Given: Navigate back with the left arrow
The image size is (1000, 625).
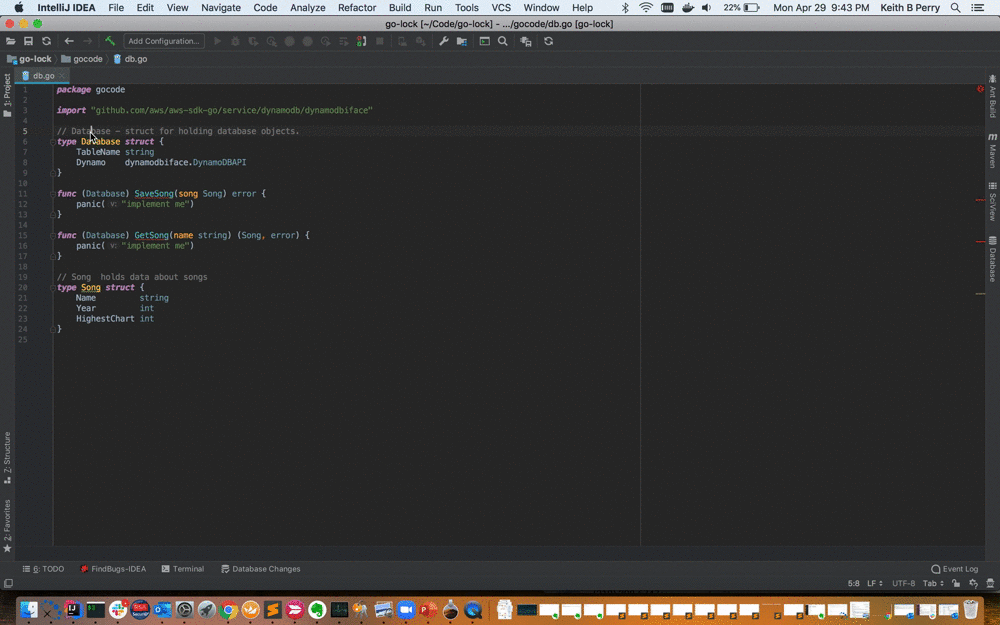Looking at the screenshot, I should pos(69,41).
